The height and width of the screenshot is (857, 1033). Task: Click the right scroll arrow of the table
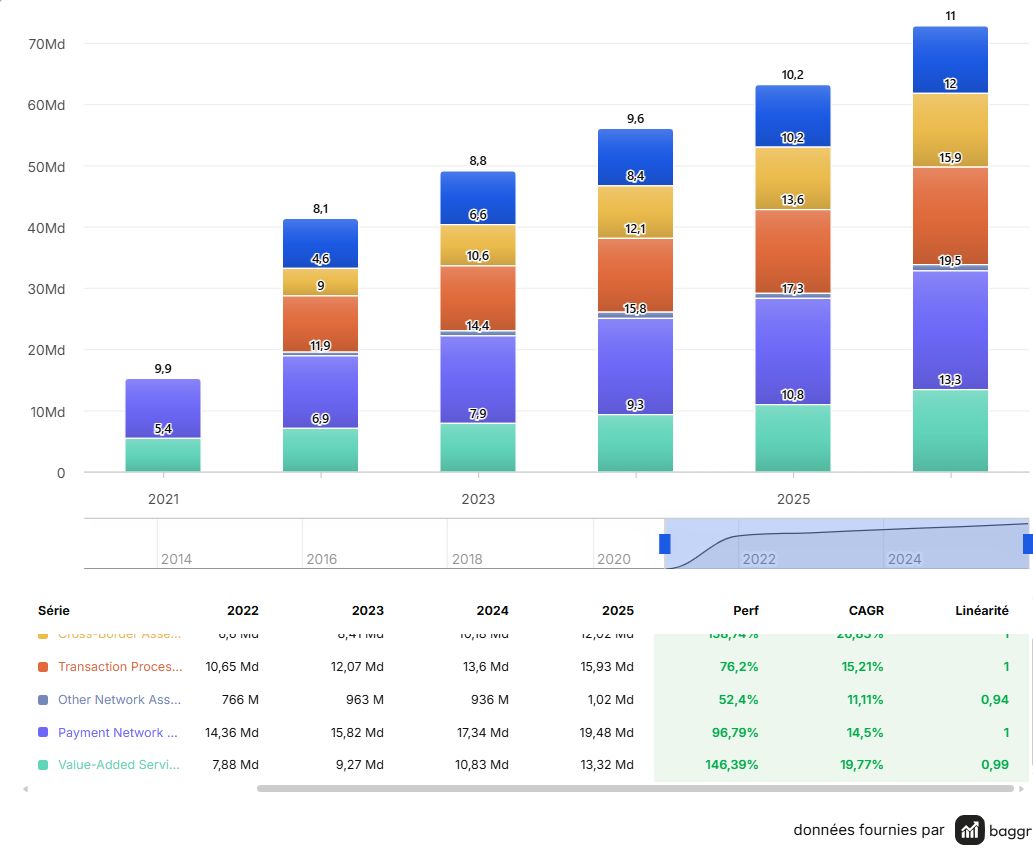click(1022, 788)
